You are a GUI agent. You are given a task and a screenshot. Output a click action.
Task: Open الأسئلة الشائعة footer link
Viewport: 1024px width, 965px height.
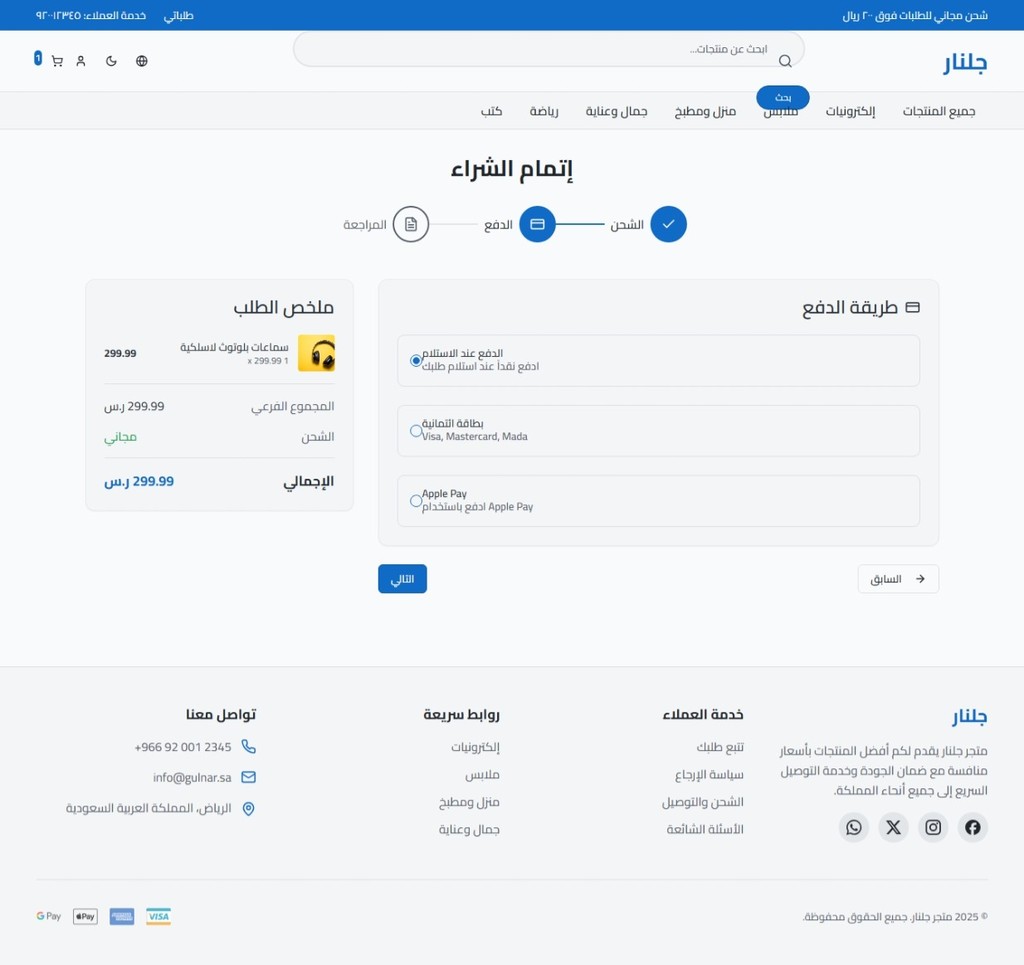click(x=705, y=830)
